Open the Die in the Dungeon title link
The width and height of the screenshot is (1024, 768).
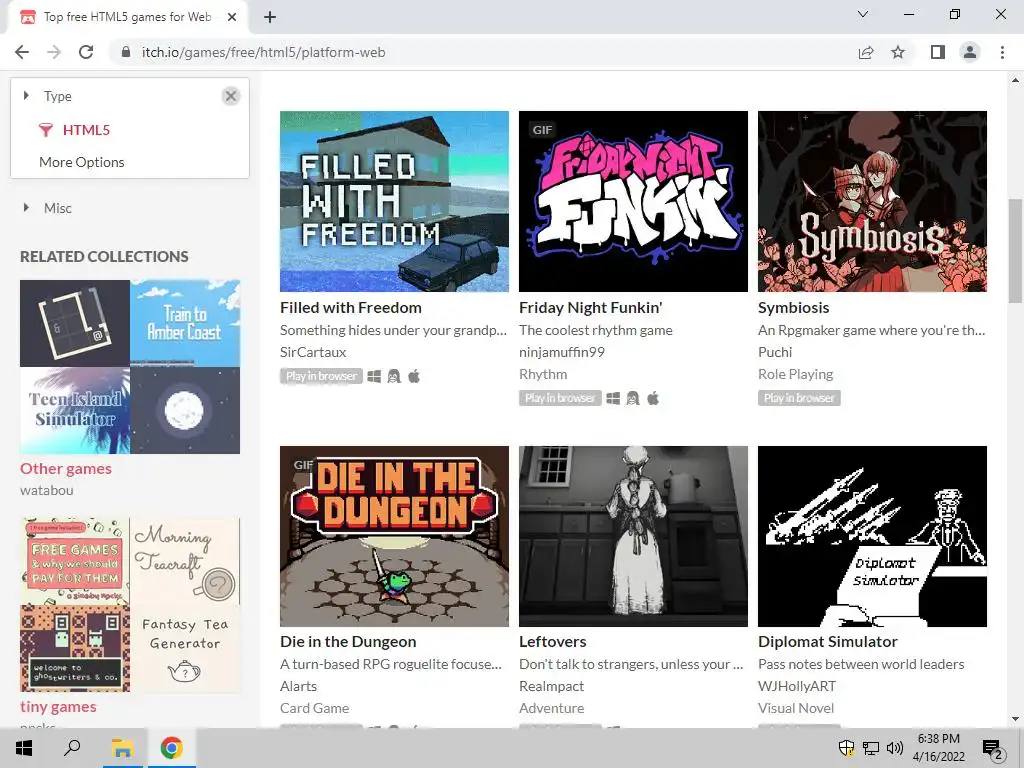click(348, 641)
